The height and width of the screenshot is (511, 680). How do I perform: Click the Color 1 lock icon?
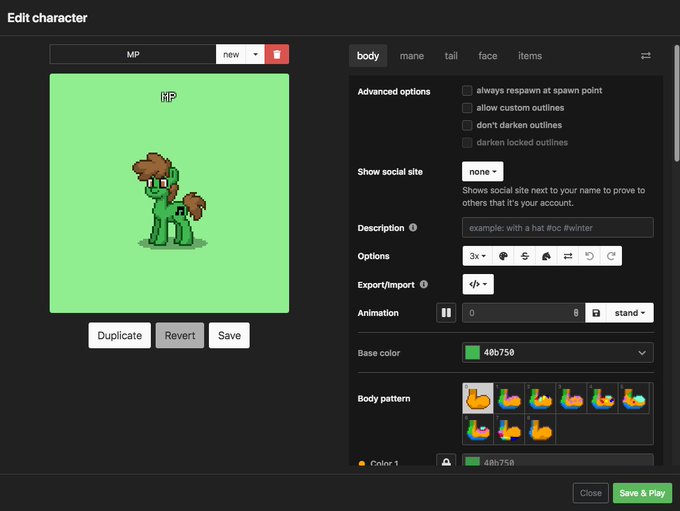coord(446,461)
